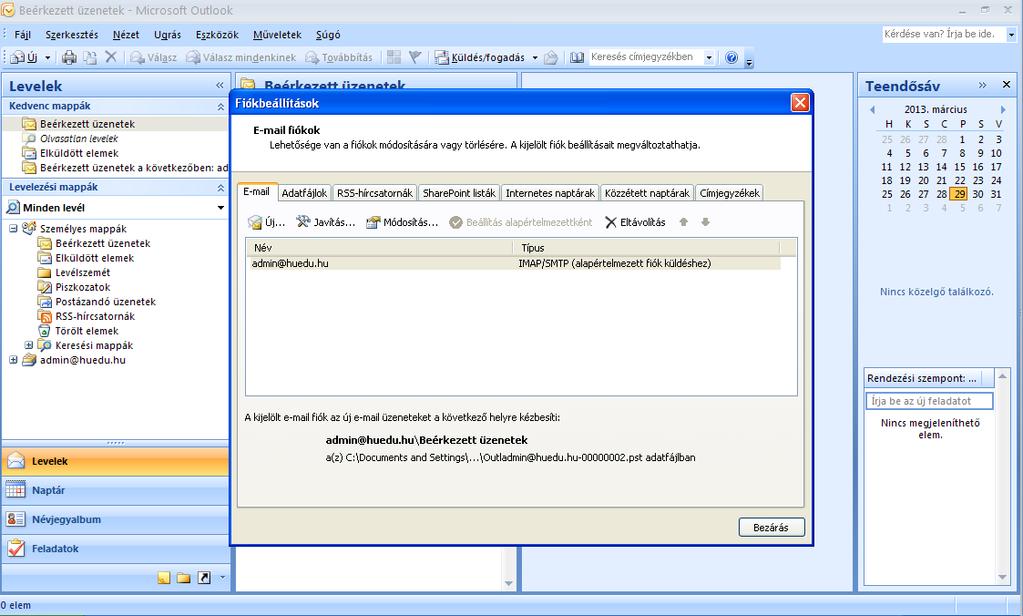The image size is (1023, 616).
Task: Switch to Adatfájlok tab
Action: click(x=304, y=193)
